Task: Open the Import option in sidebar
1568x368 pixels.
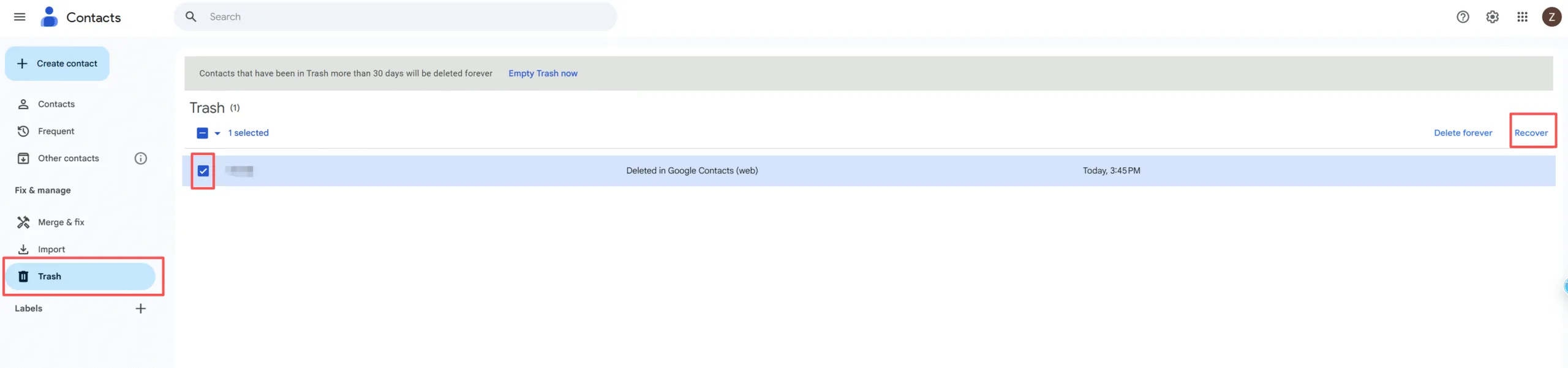Action: tap(80, 249)
